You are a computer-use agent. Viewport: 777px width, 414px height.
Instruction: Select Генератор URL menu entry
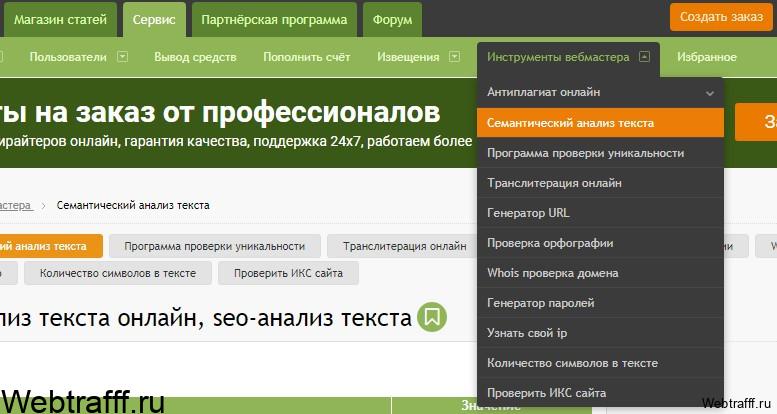pos(600,213)
